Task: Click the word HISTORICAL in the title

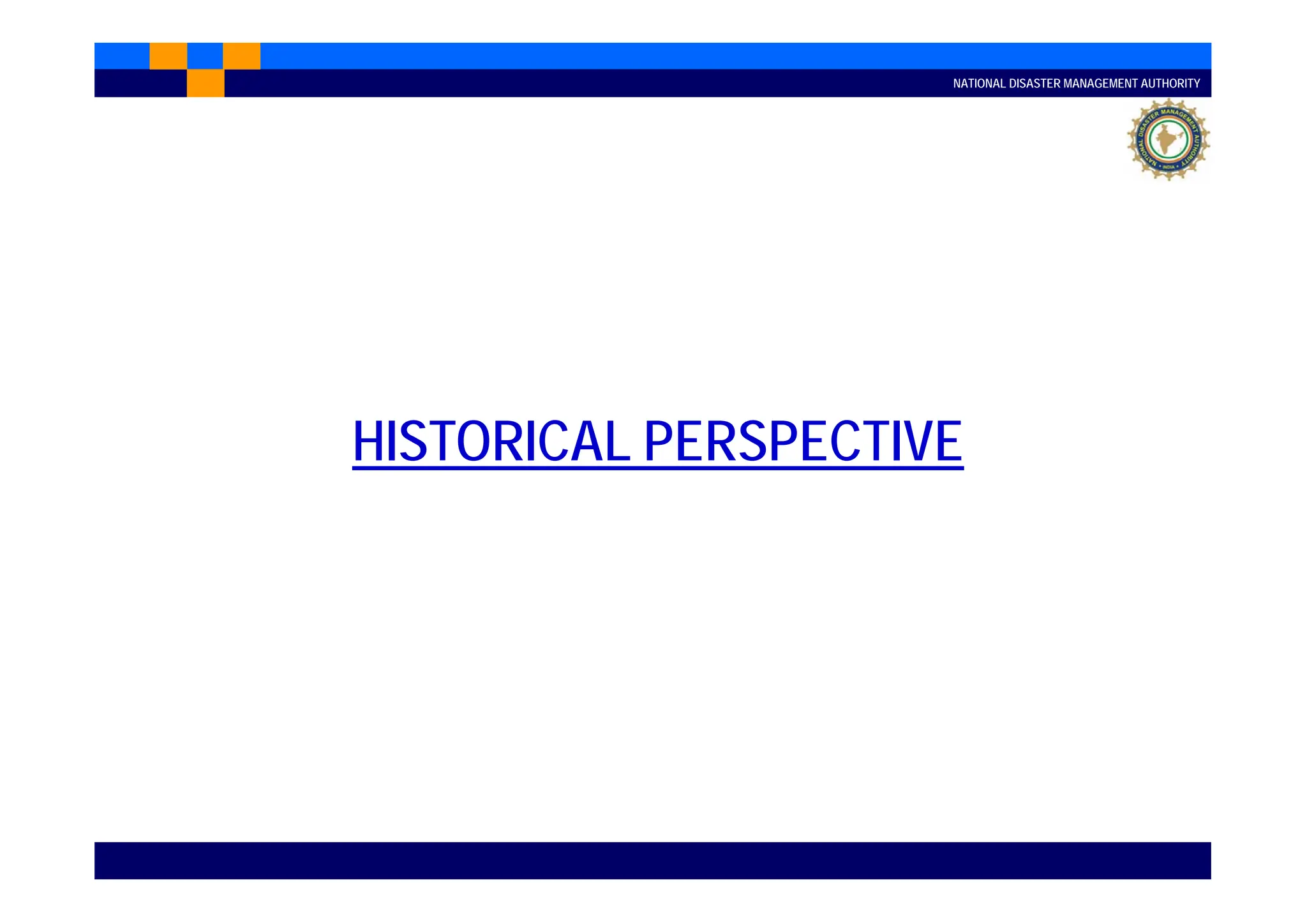Action: pyautogui.click(x=491, y=441)
